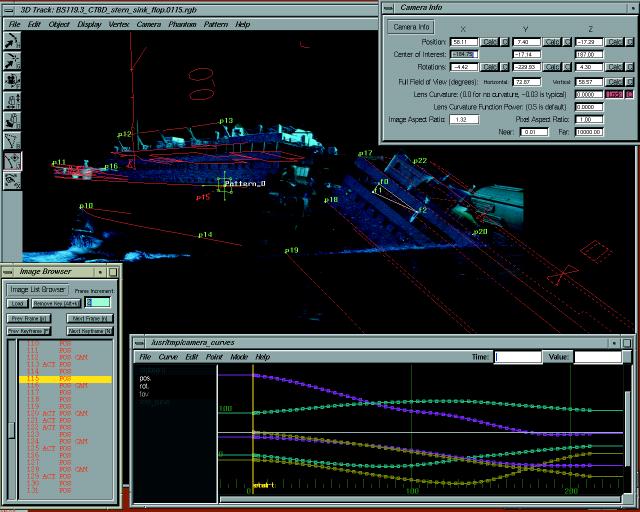640x512 pixels.
Task: Select the third toolbar icon with the figure
Action: coord(13,81)
